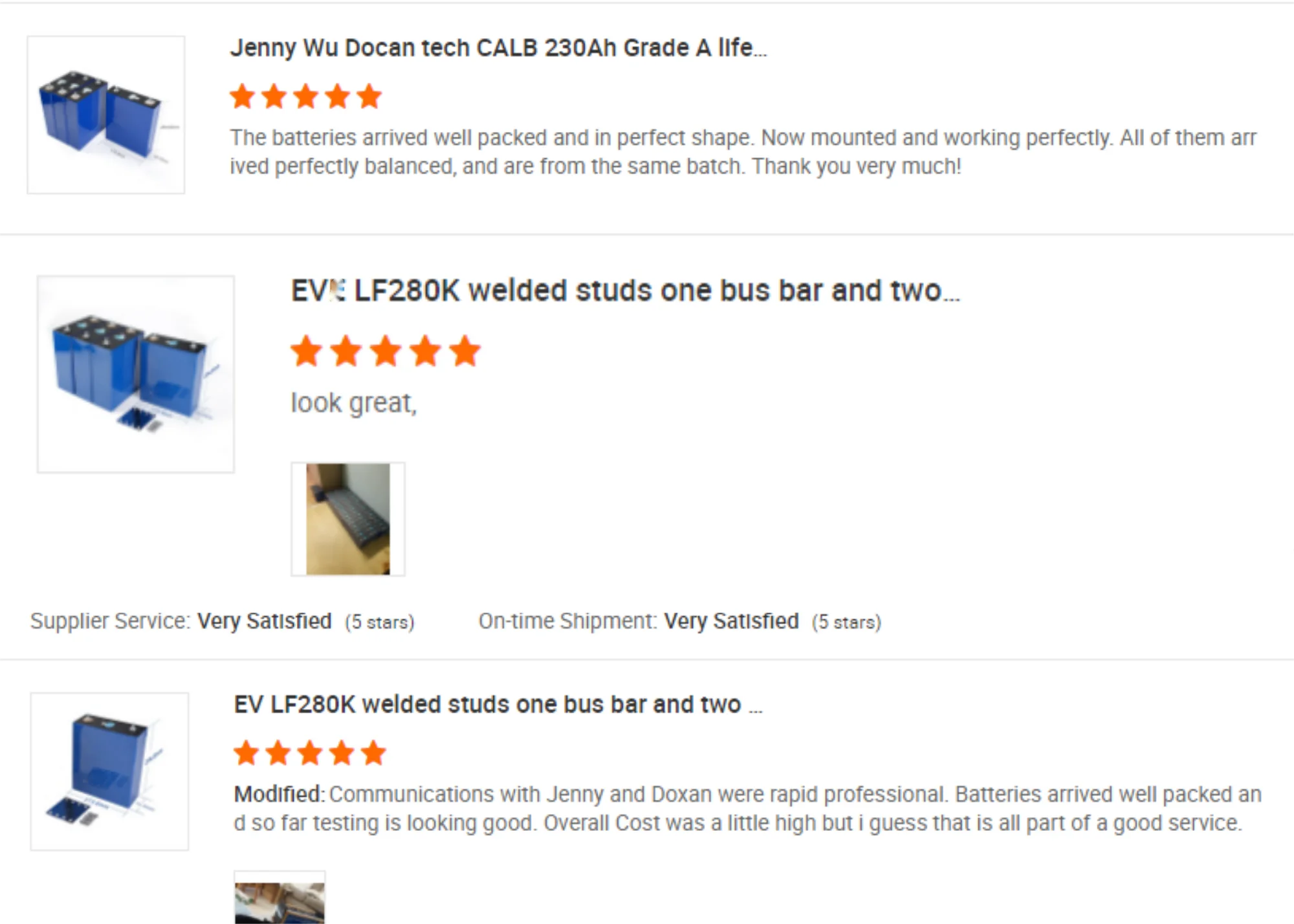1294x924 pixels.
Task: View the customer photo under 'look great'
Action: pos(348,519)
